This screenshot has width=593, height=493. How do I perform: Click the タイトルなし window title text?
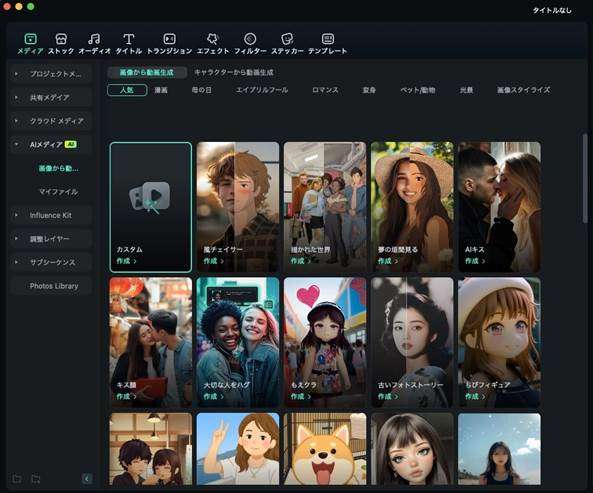[552, 10]
